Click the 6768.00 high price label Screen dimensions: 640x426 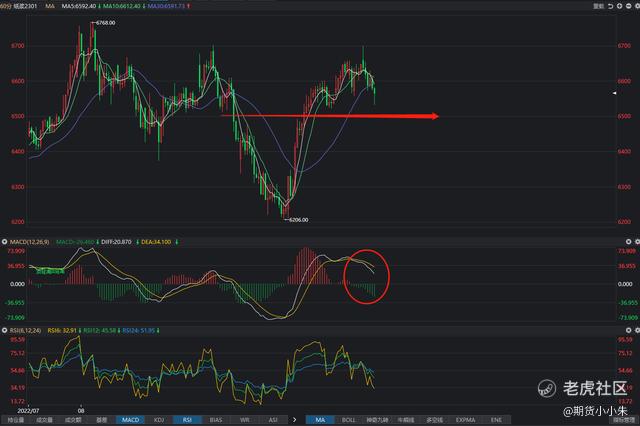tap(106, 23)
